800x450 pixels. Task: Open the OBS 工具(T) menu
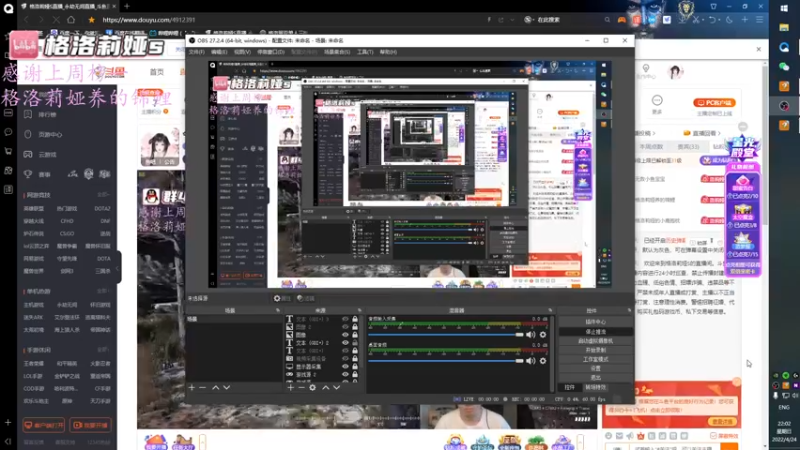[365, 52]
